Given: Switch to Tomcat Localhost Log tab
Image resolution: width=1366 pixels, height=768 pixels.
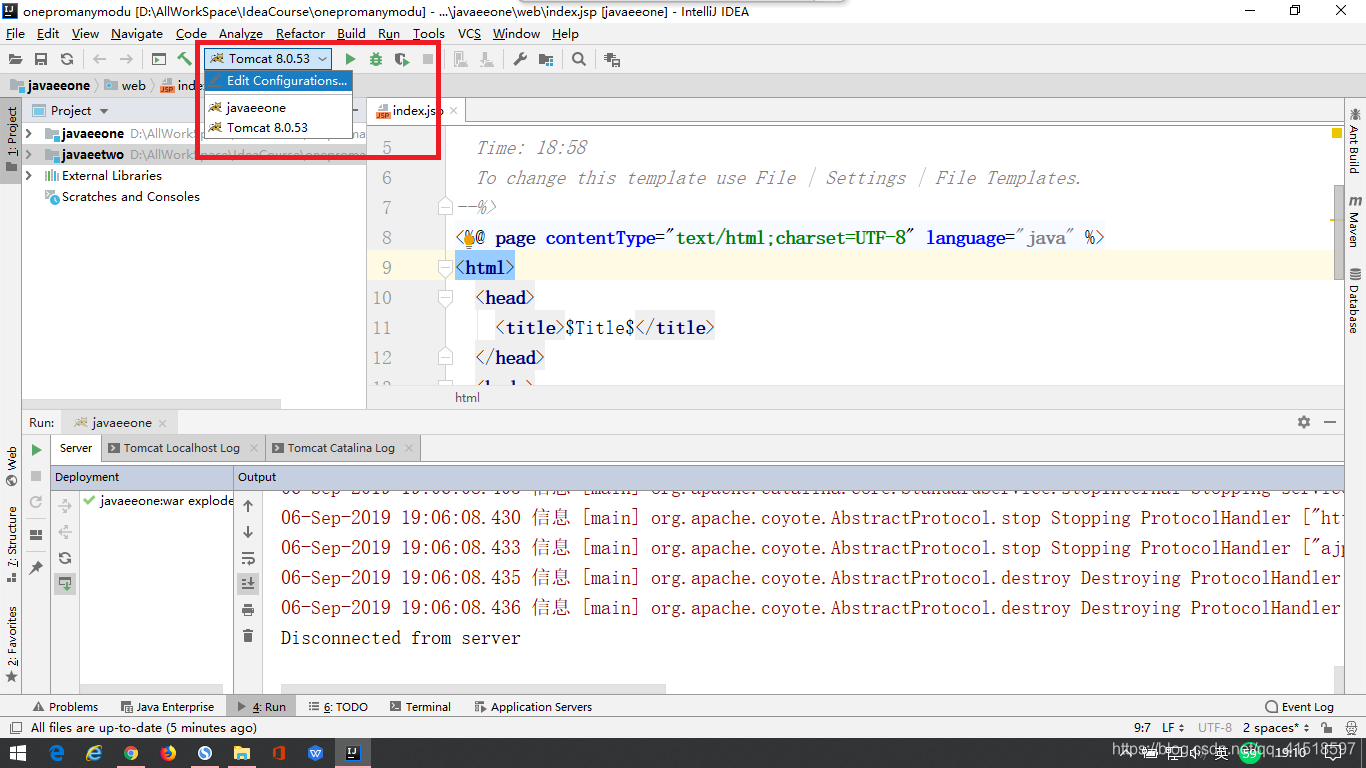Looking at the screenshot, I should pos(181,448).
